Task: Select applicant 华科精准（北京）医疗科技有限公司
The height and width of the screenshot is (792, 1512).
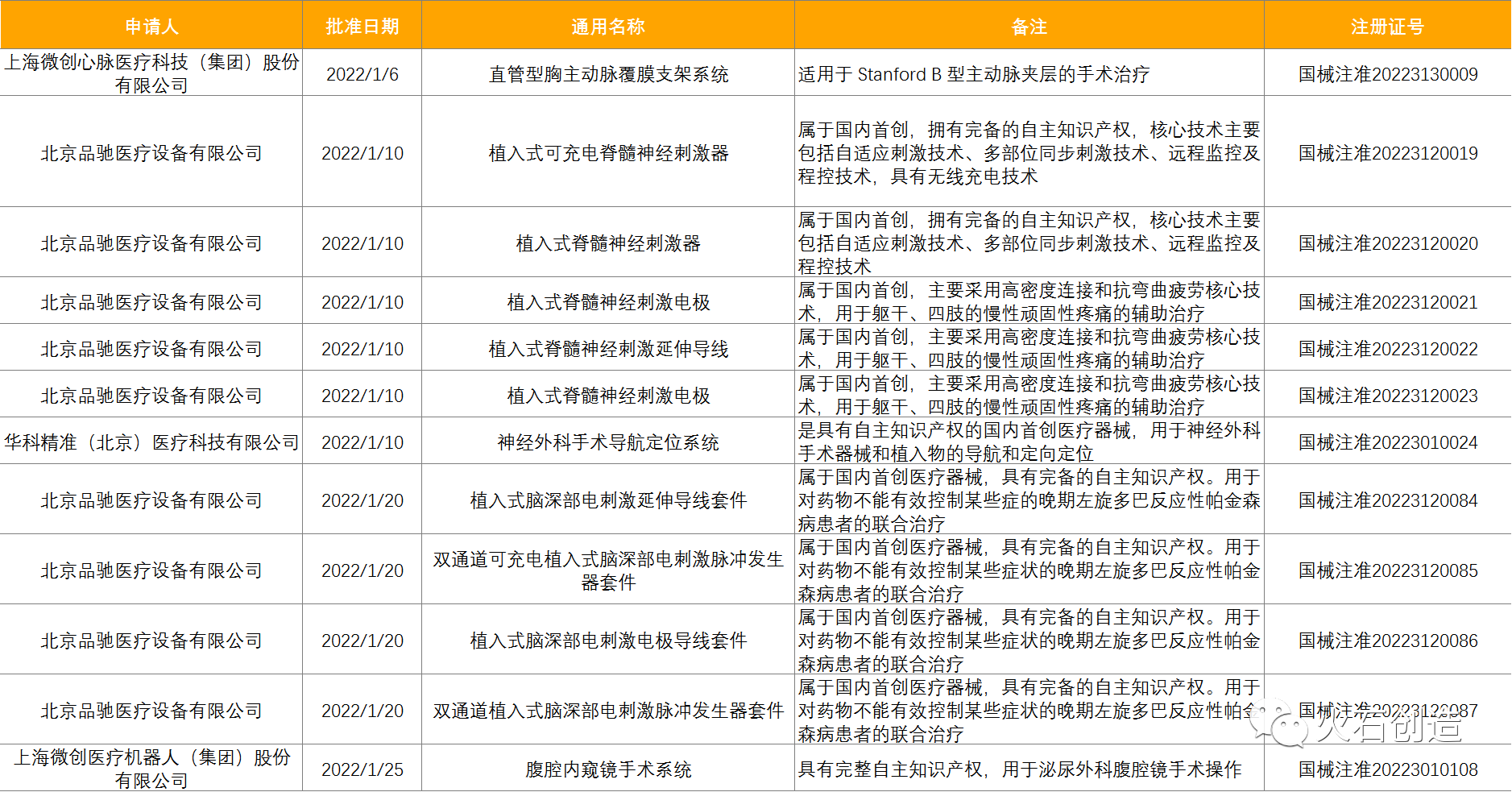Action: click(151, 442)
